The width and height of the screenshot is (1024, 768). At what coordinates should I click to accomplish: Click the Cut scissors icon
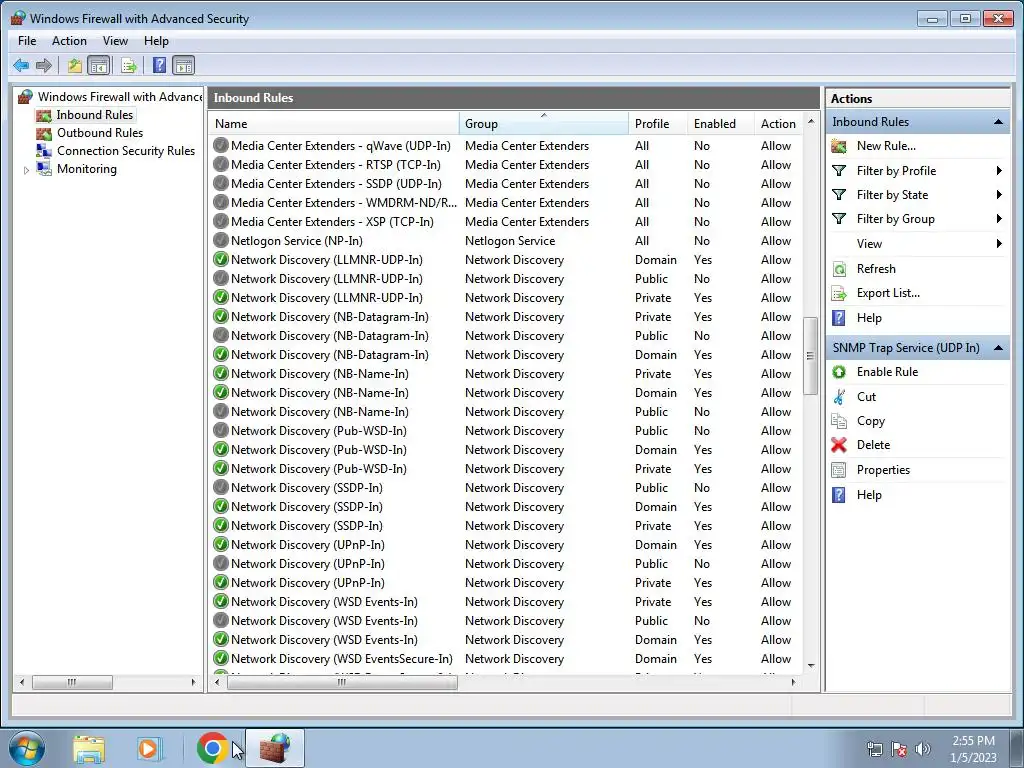[839, 396]
